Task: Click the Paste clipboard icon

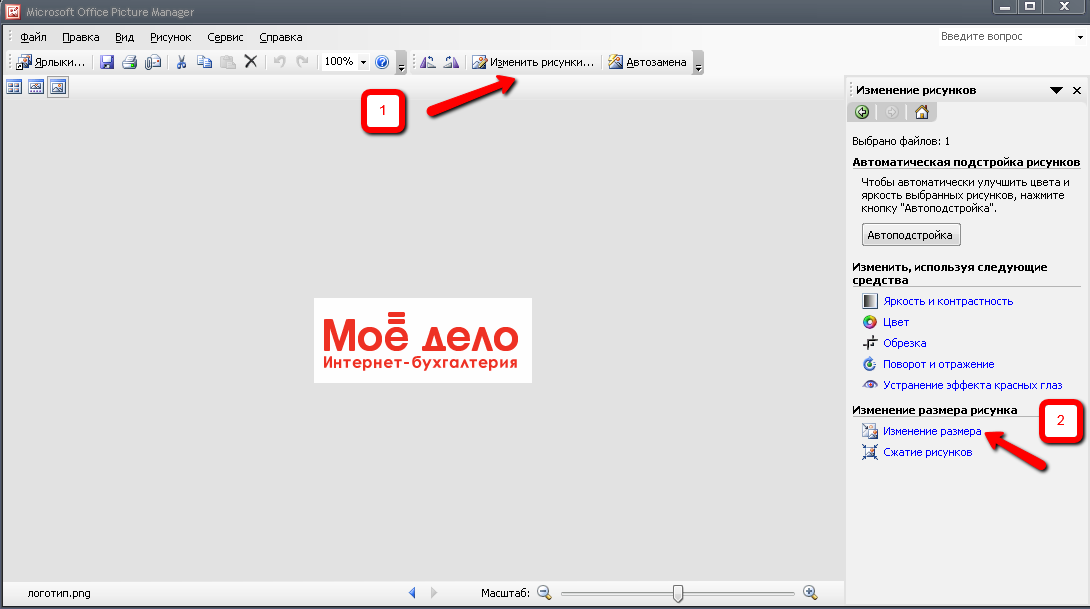Action: tap(227, 62)
